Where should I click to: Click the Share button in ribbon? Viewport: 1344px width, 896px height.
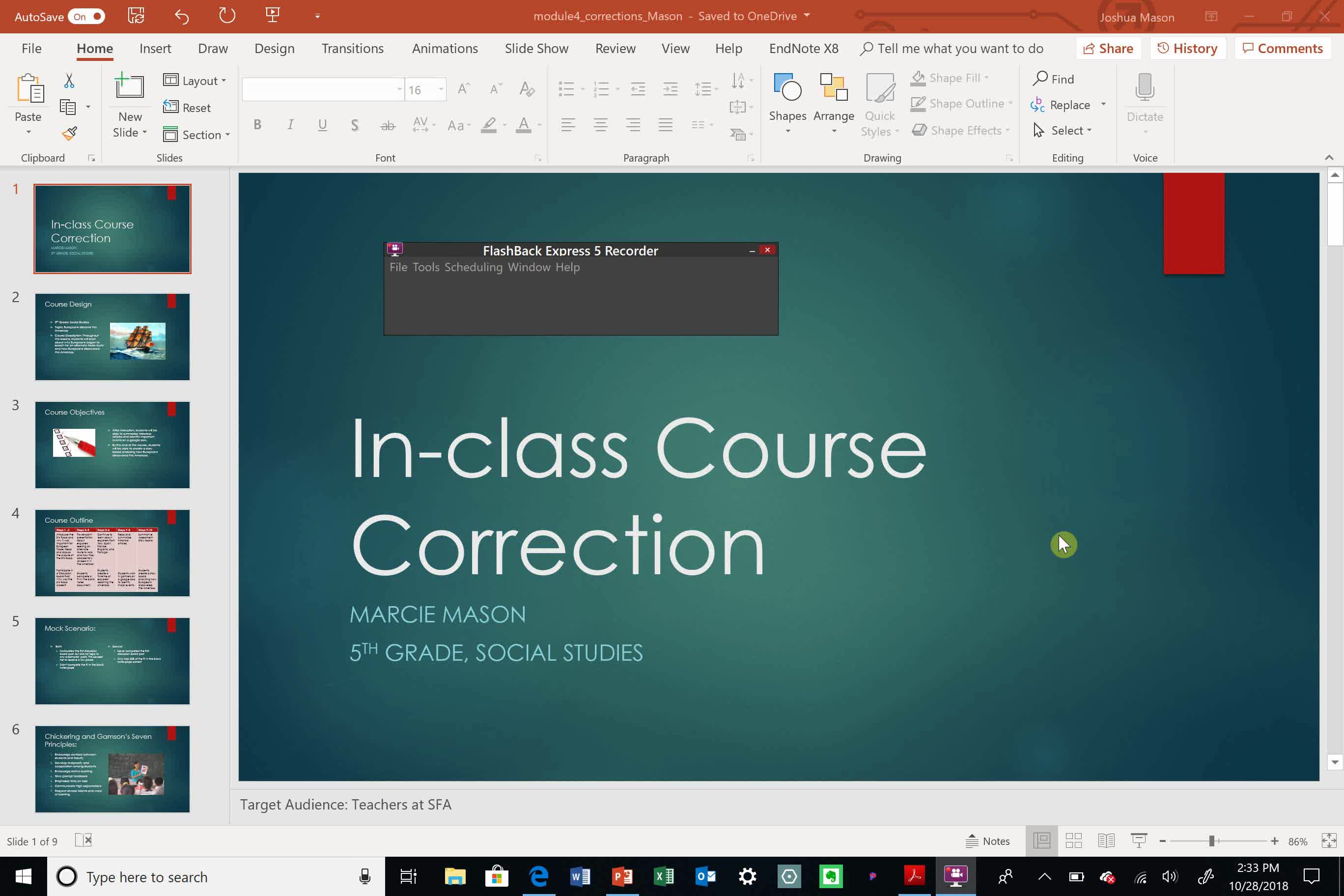pos(1108,48)
